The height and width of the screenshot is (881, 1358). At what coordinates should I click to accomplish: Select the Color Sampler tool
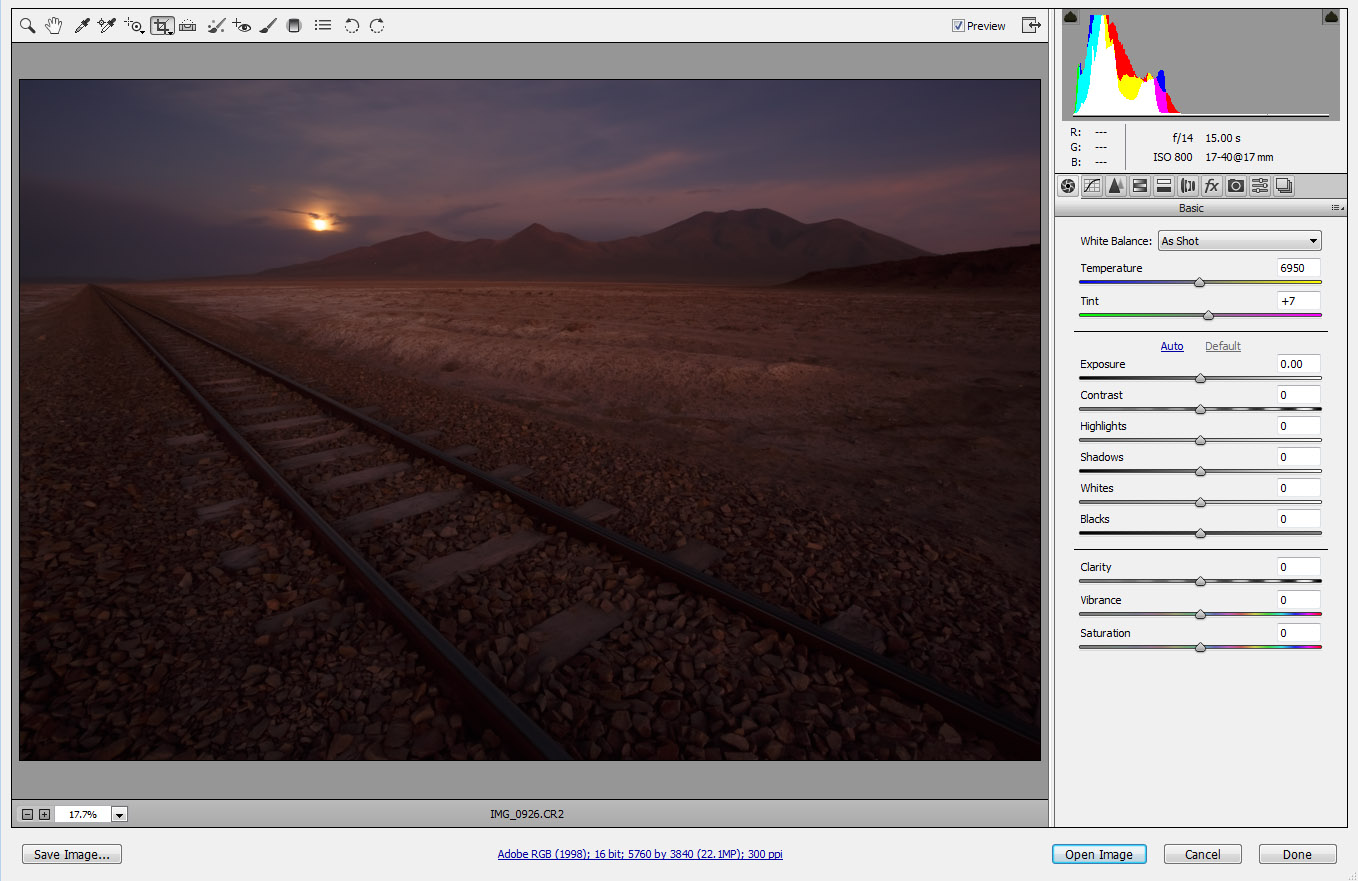pyautogui.click(x=107, y=26)
